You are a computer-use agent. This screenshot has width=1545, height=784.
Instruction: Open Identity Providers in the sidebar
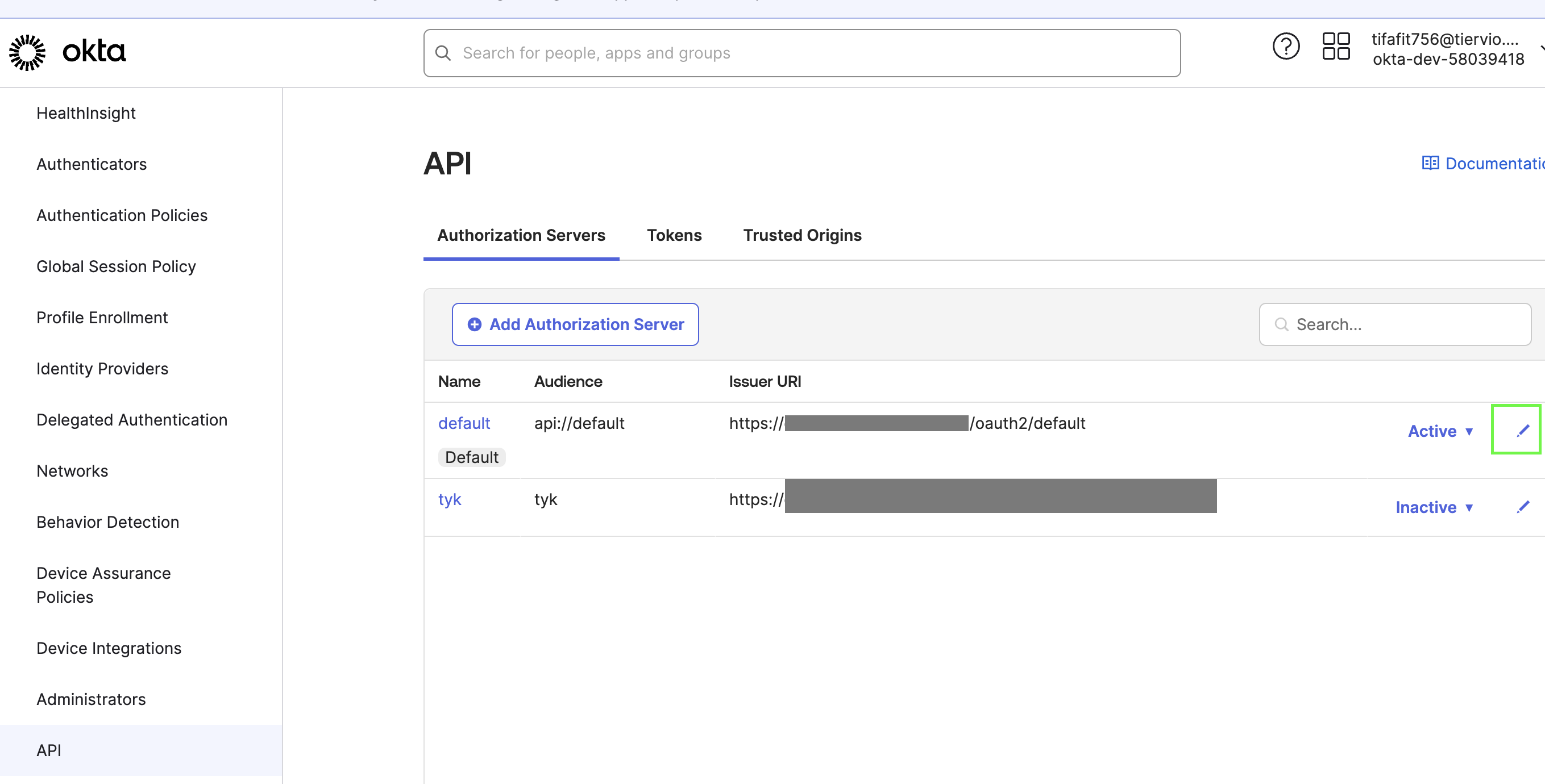[x=102, y=369]
